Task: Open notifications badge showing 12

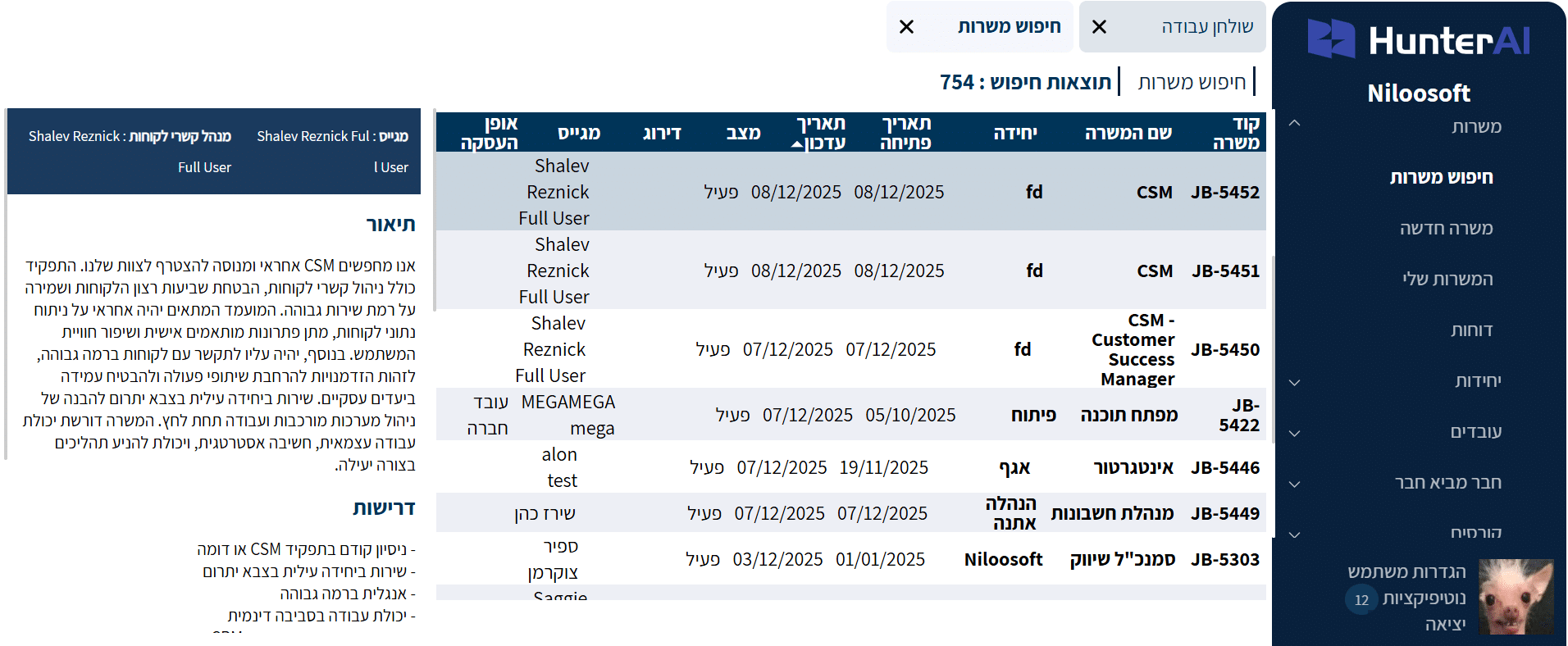Action: tap(1361, 599)
